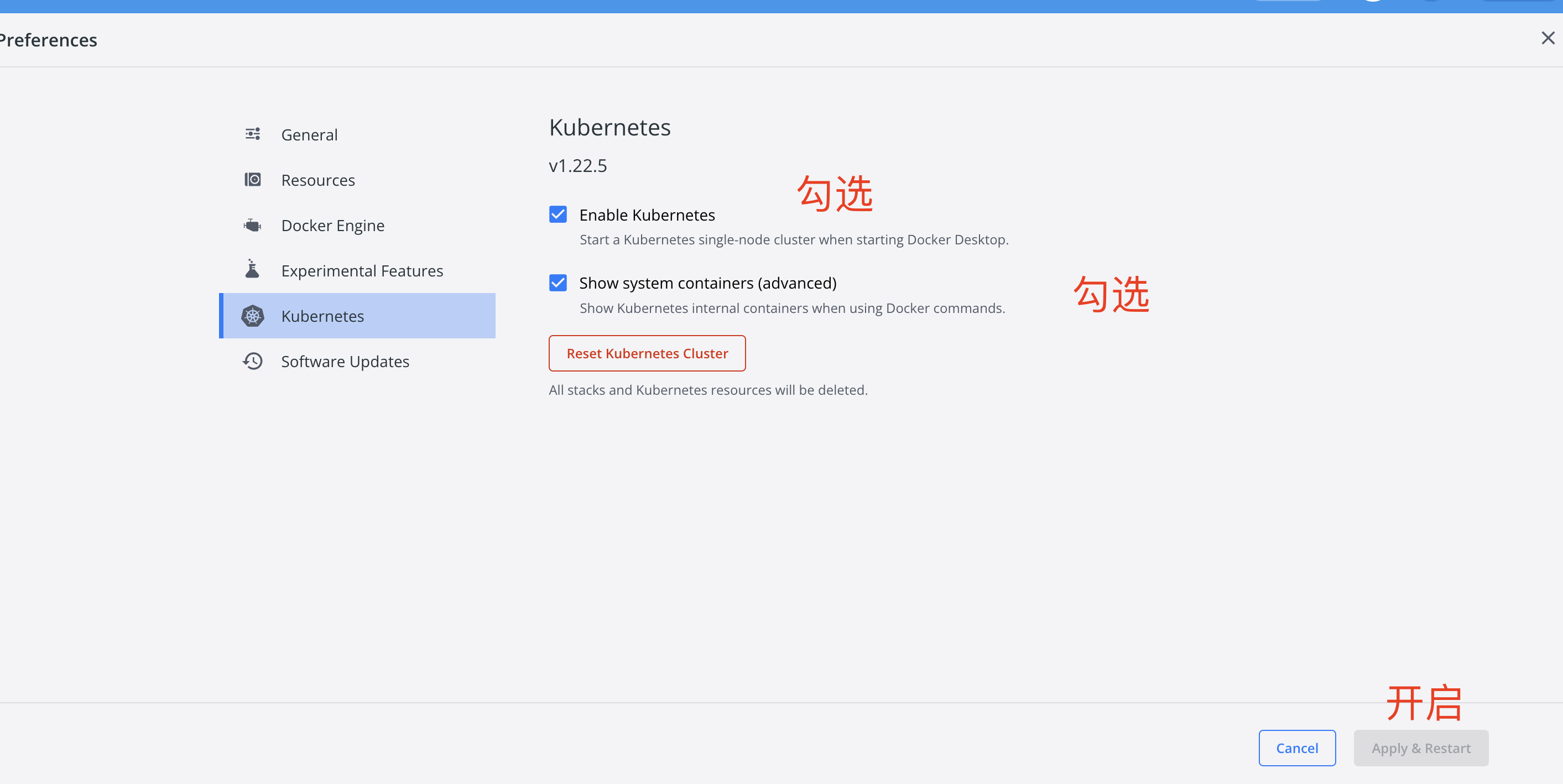This screenshot has height=784, width=1563.
Task: Click the Enable Kubernetes label text
Action: [x=647, y=215]
